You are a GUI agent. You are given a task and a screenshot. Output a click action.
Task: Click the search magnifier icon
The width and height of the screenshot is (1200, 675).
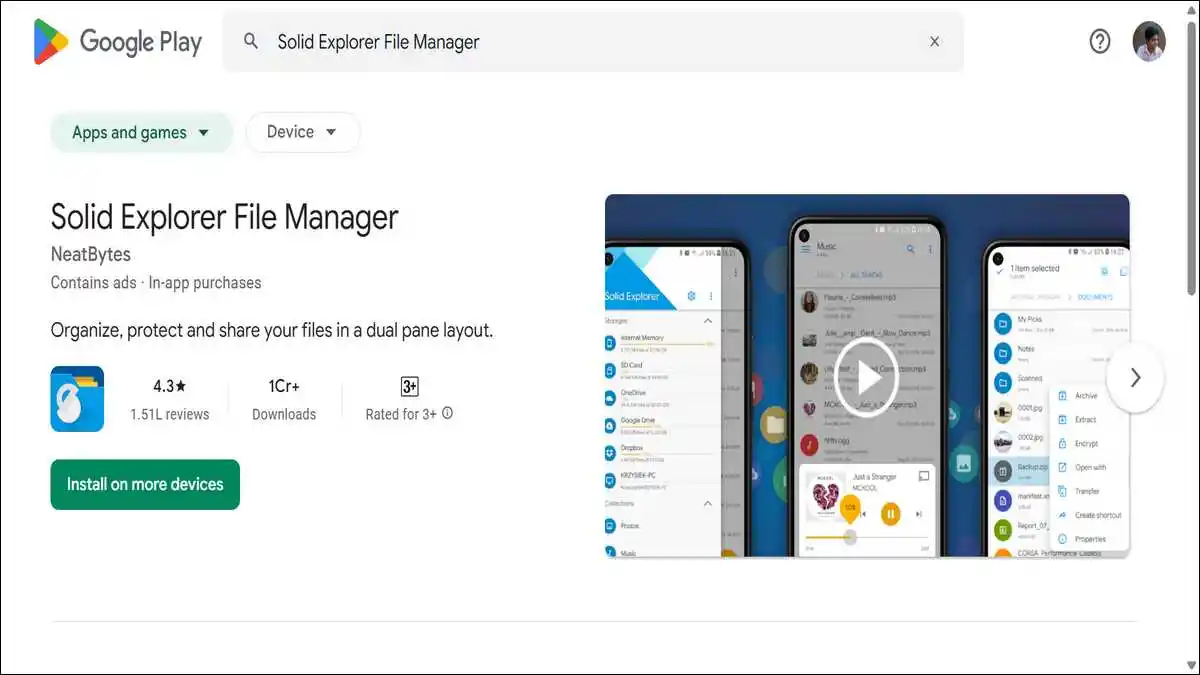tap(251, 41)
